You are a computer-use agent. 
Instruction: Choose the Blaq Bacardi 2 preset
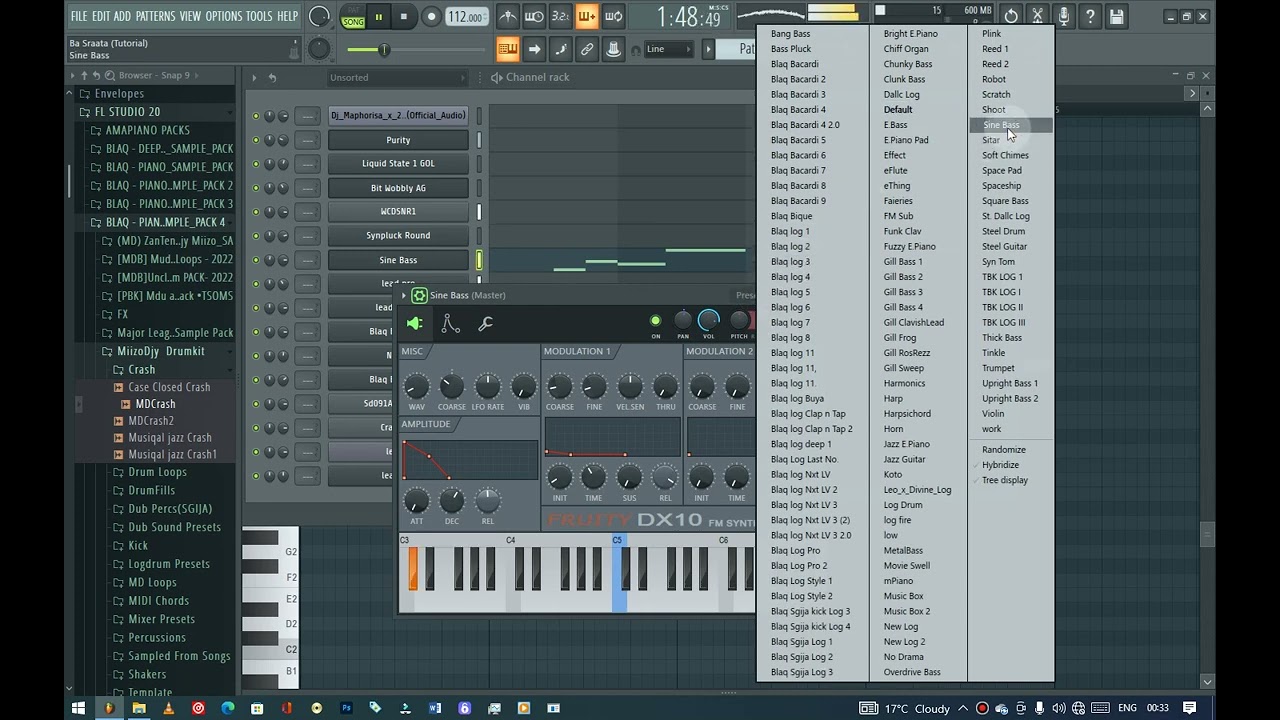click(x=798, y=79)
